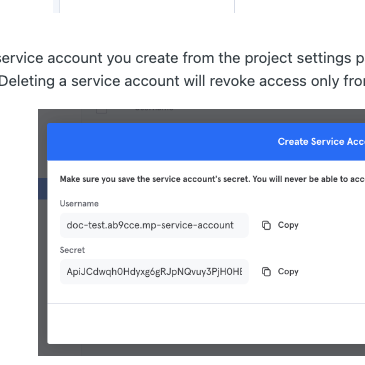Image resolution: width=365 pixels, height=365 pixels.
Task: Click the copy icon next to Secret field
Action: pos(266,272)
